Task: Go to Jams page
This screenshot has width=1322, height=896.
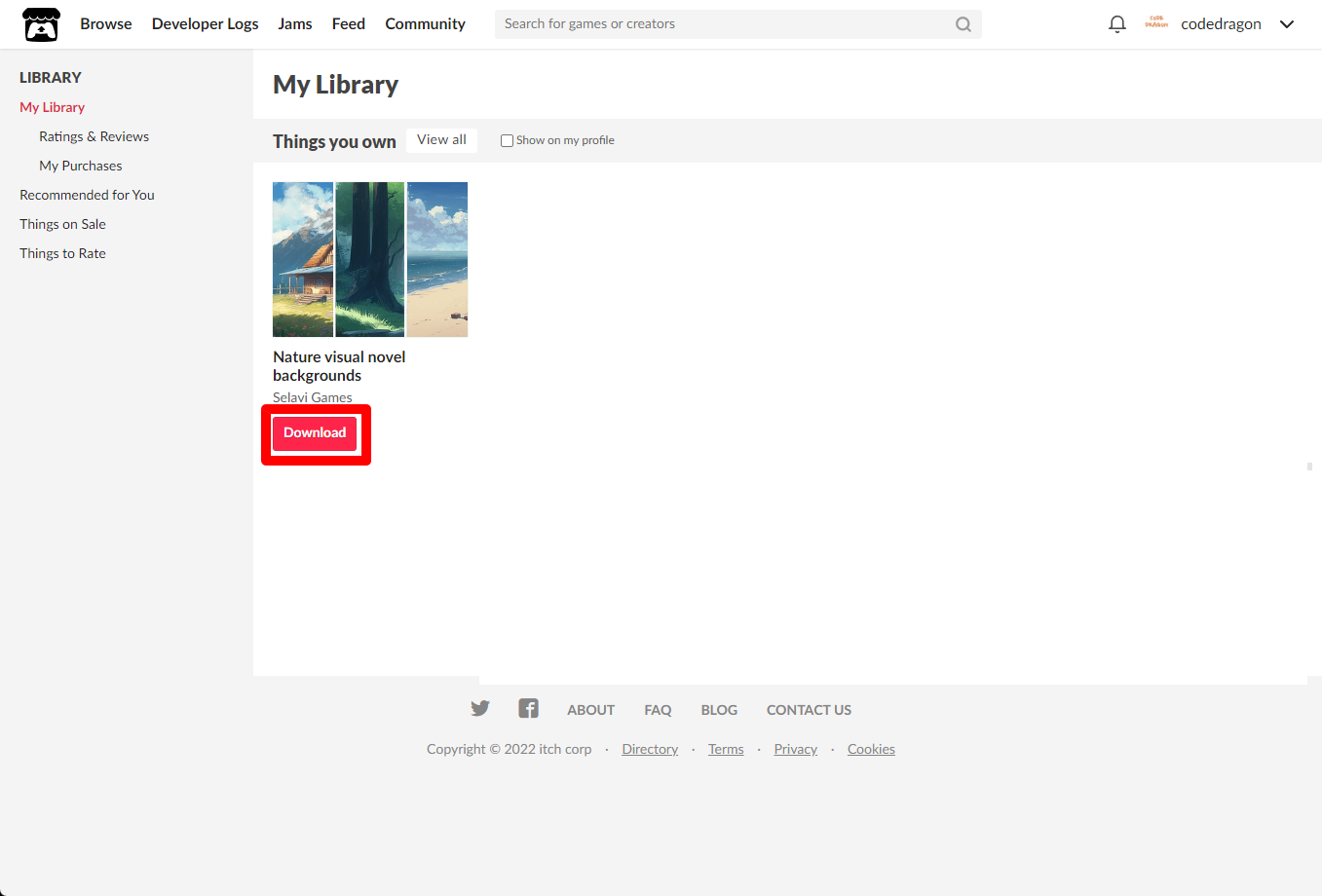Action: coord(295,23)
